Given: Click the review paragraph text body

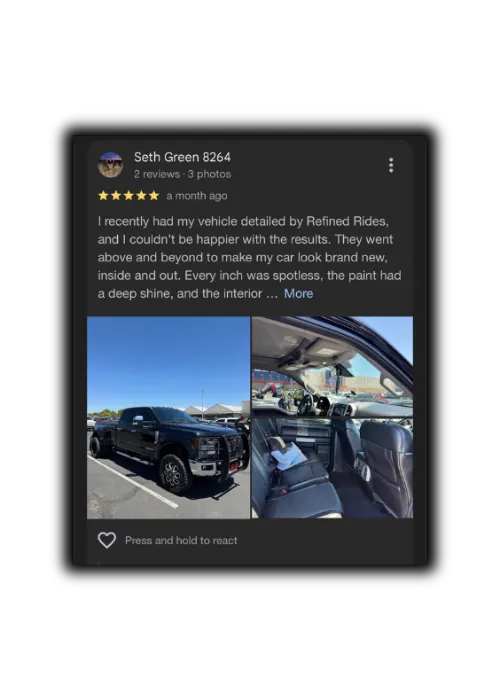Looking at the screenshot, I should pos(249,258).
